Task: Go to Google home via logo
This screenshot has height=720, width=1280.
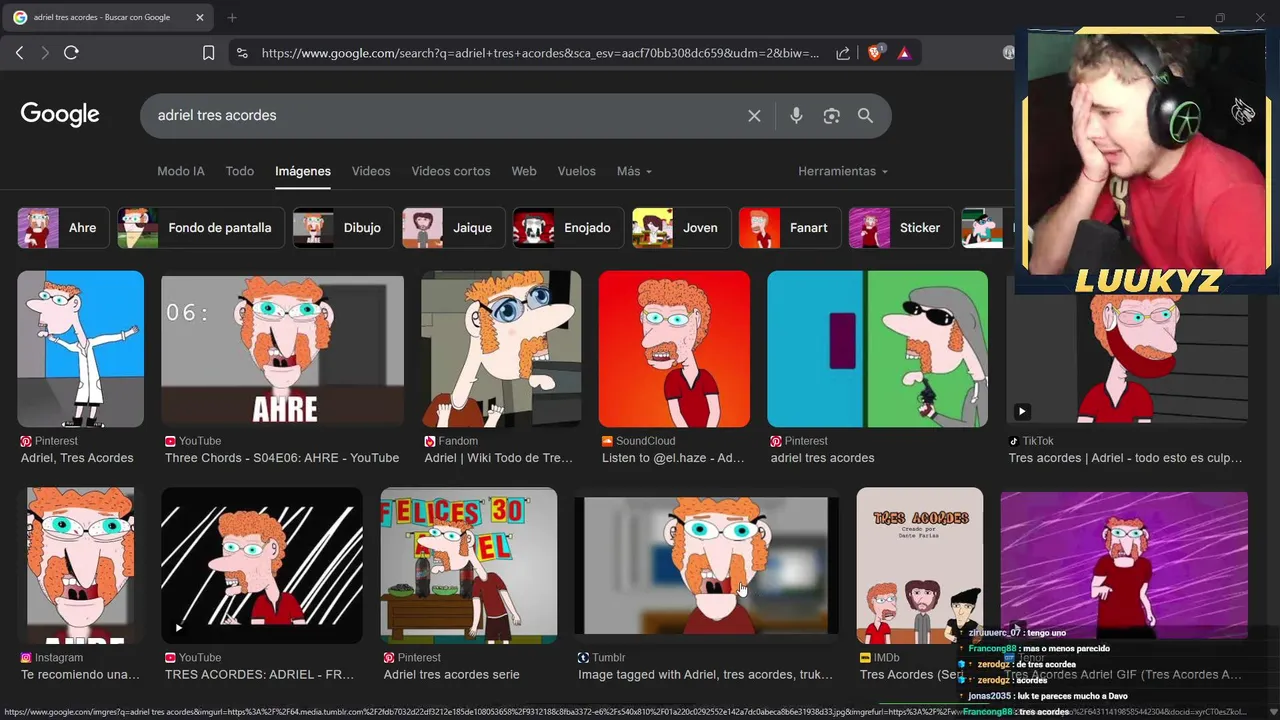Action: point(60,115)
